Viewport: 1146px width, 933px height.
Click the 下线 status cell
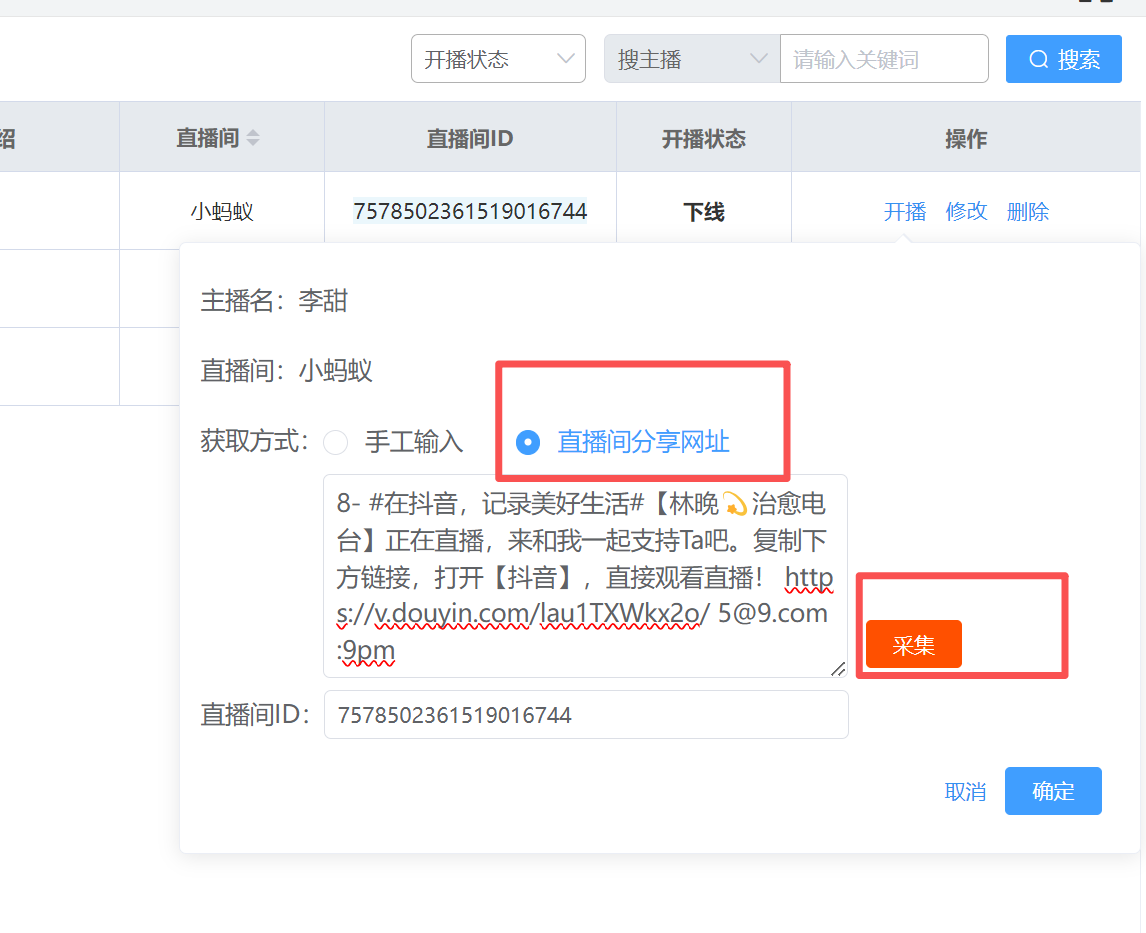[703, 212]
